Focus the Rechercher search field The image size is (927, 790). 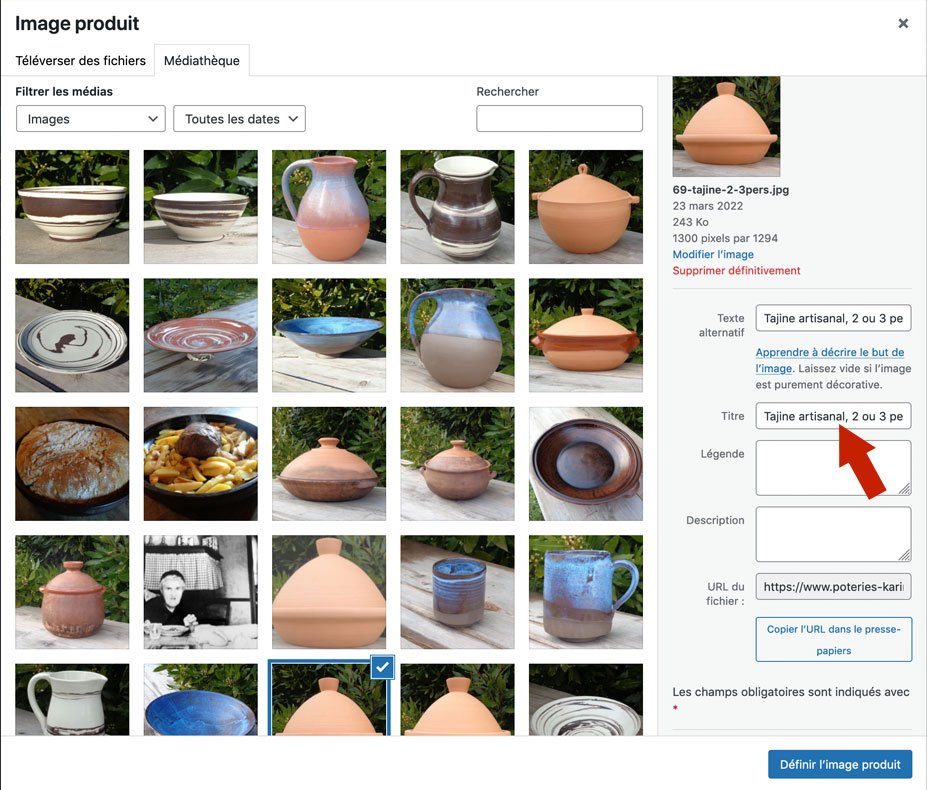pyautogui.click(x=559, y=119)
